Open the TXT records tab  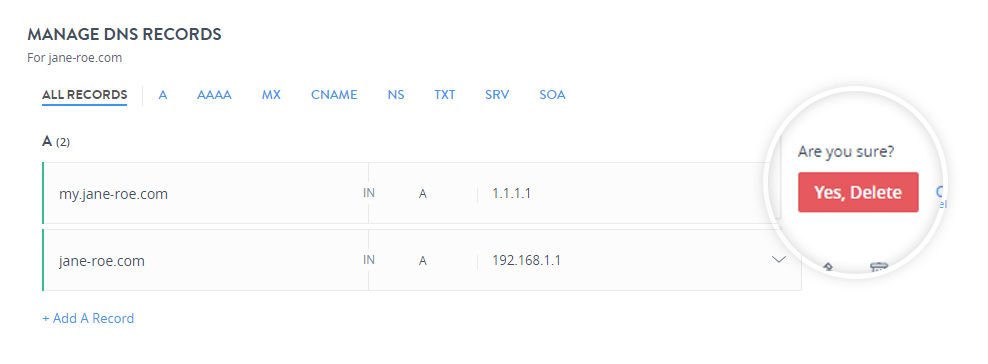pos(444,95)
